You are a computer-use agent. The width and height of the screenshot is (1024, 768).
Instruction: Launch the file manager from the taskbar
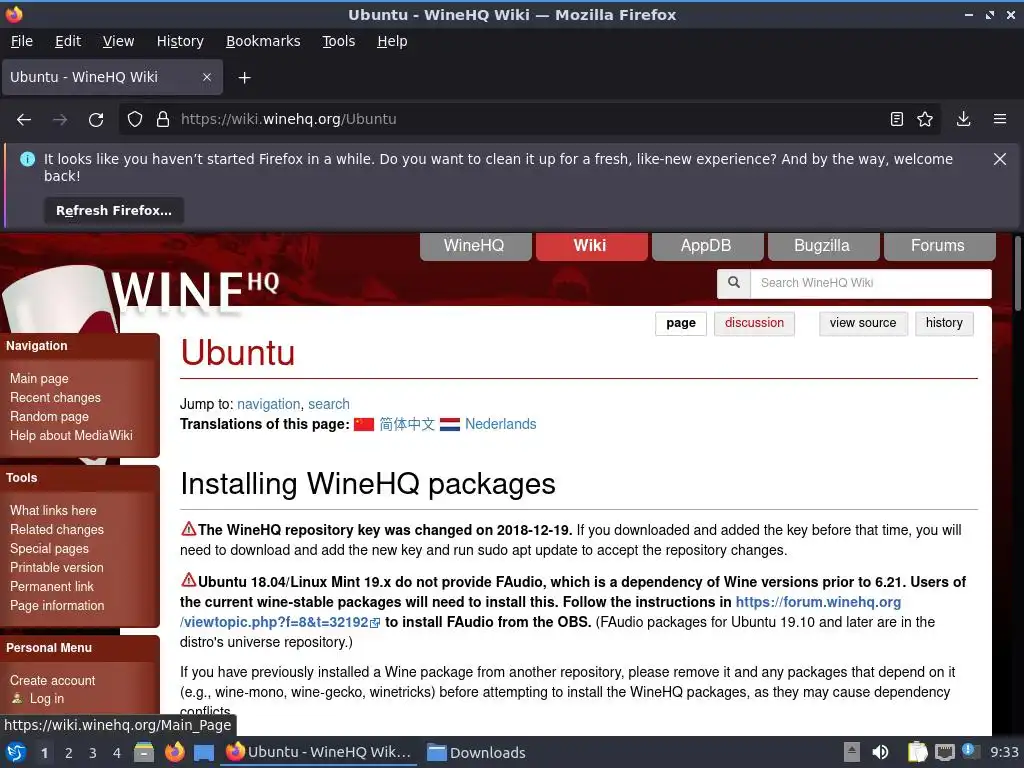(x=144, y=752)
